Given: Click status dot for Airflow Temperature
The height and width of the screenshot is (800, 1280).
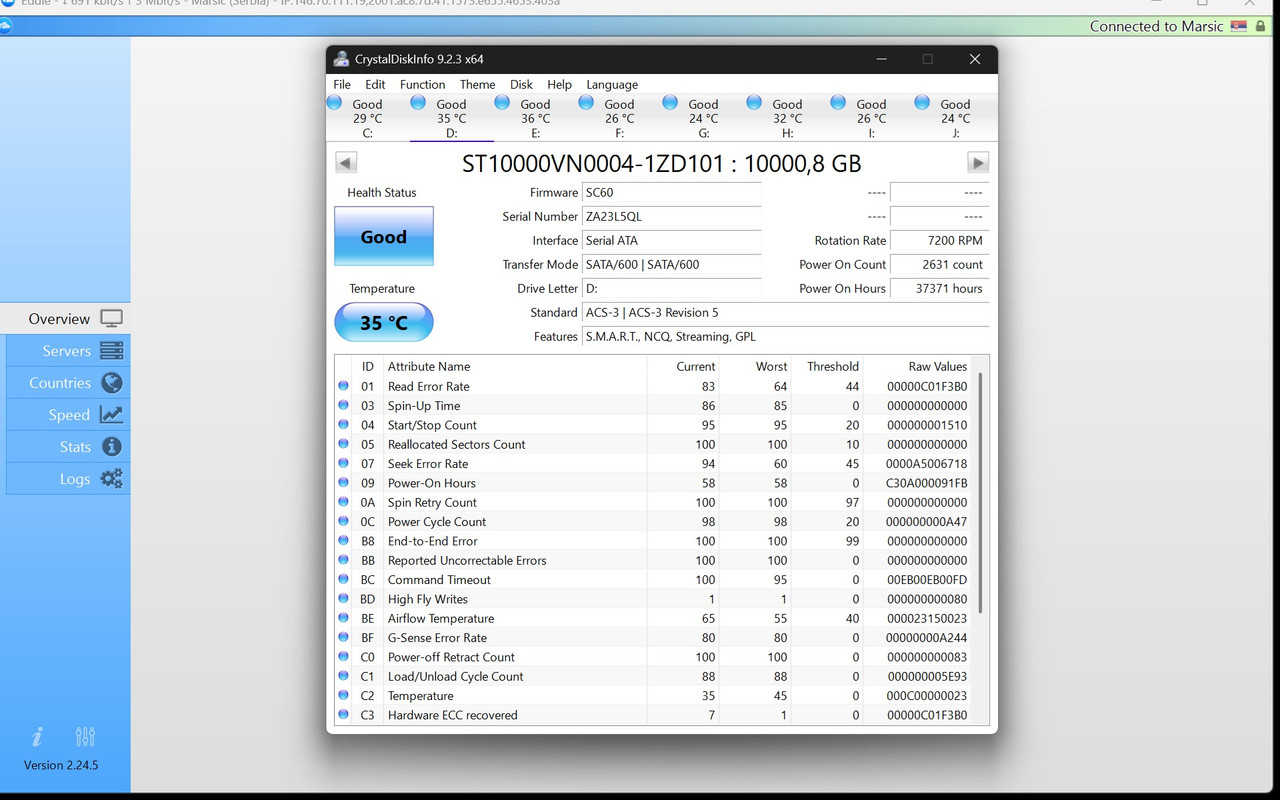Looking at the screenshot, I should click(x=344, y=618).
